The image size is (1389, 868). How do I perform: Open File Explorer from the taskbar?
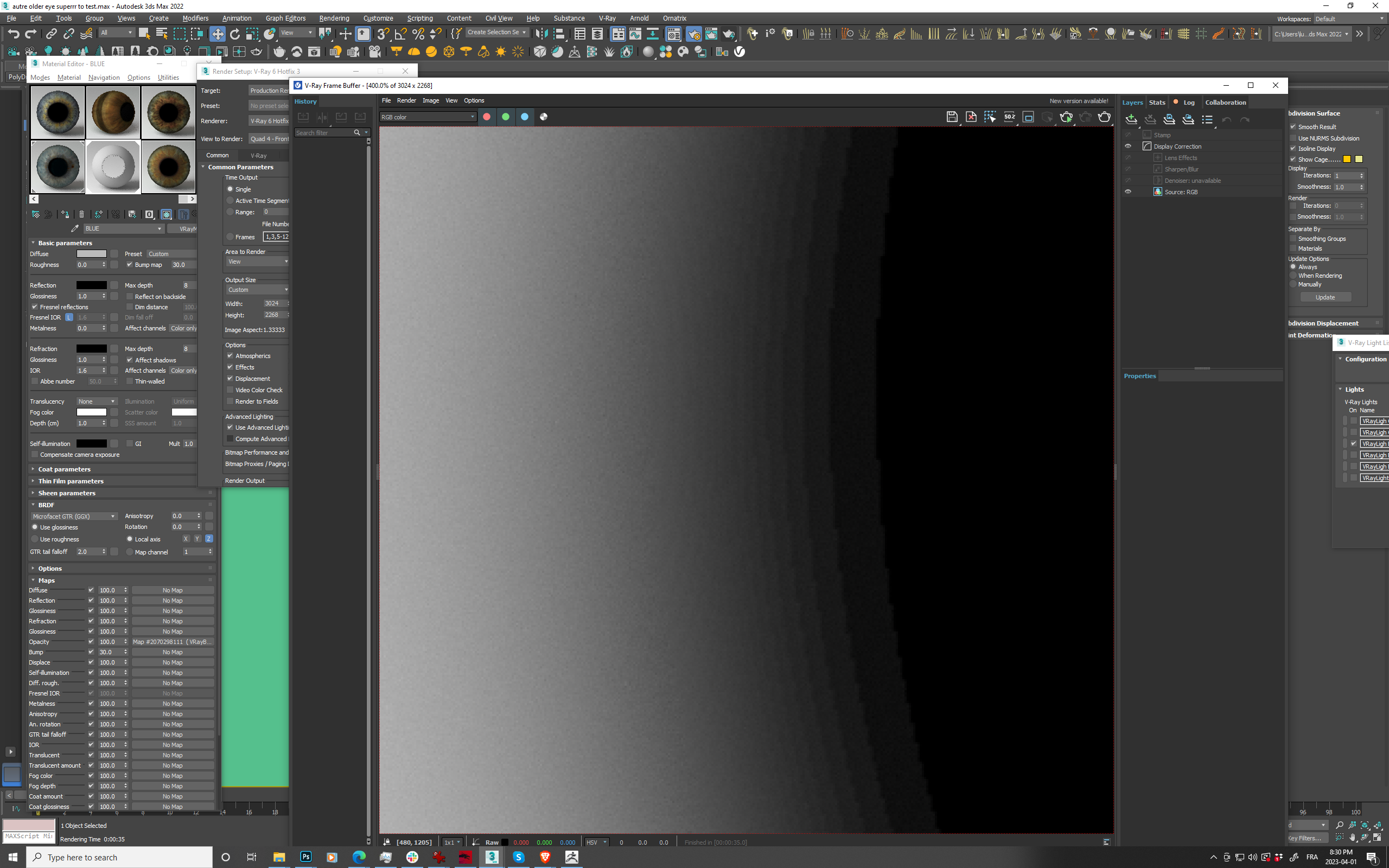(279, 857)
